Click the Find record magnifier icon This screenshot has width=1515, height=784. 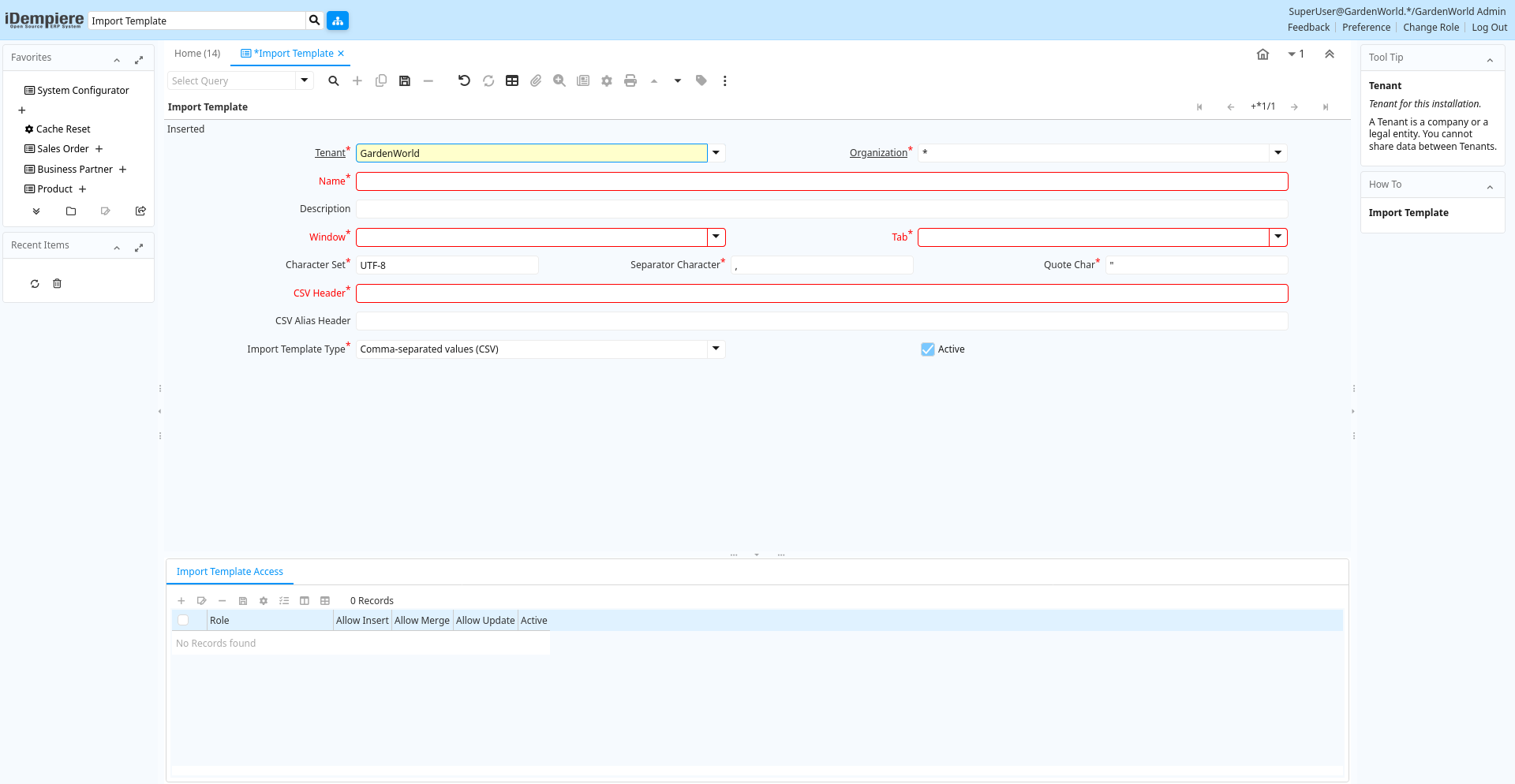[334, 80]
